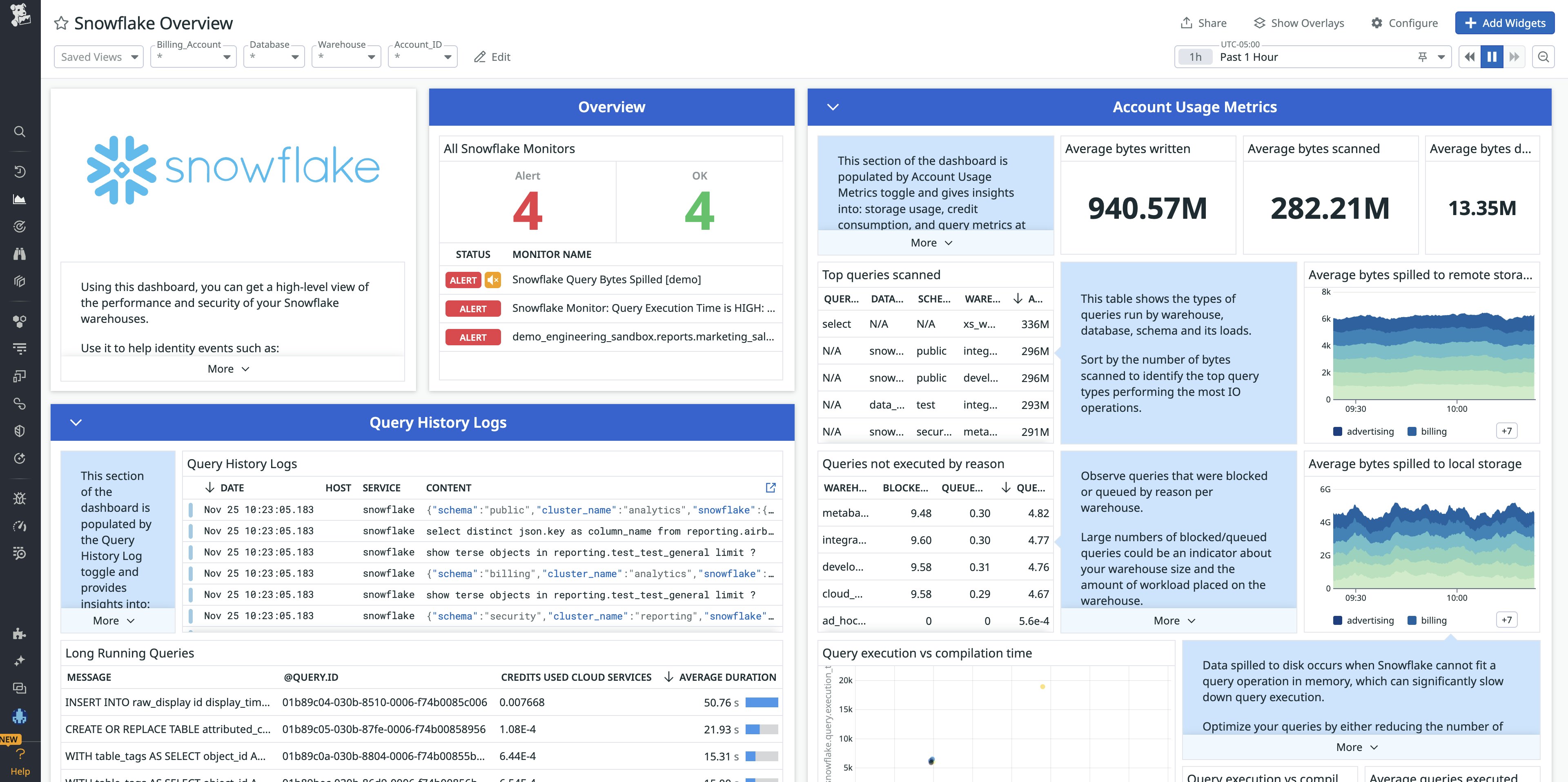Collapse the Query History Logs panel
This screenshot has height=782, width=1568.
76,422
